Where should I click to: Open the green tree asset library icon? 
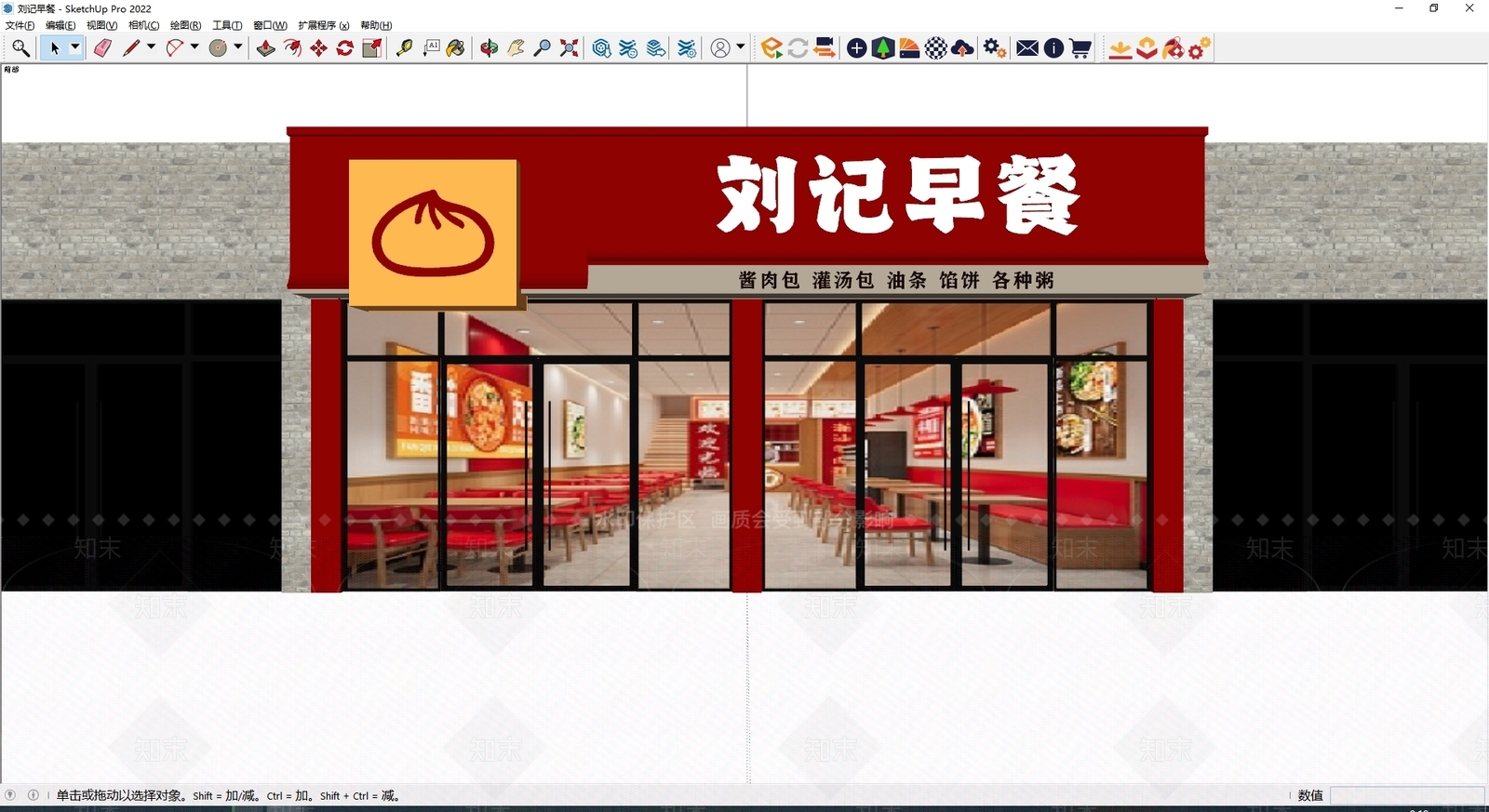[x=883, y=48]
